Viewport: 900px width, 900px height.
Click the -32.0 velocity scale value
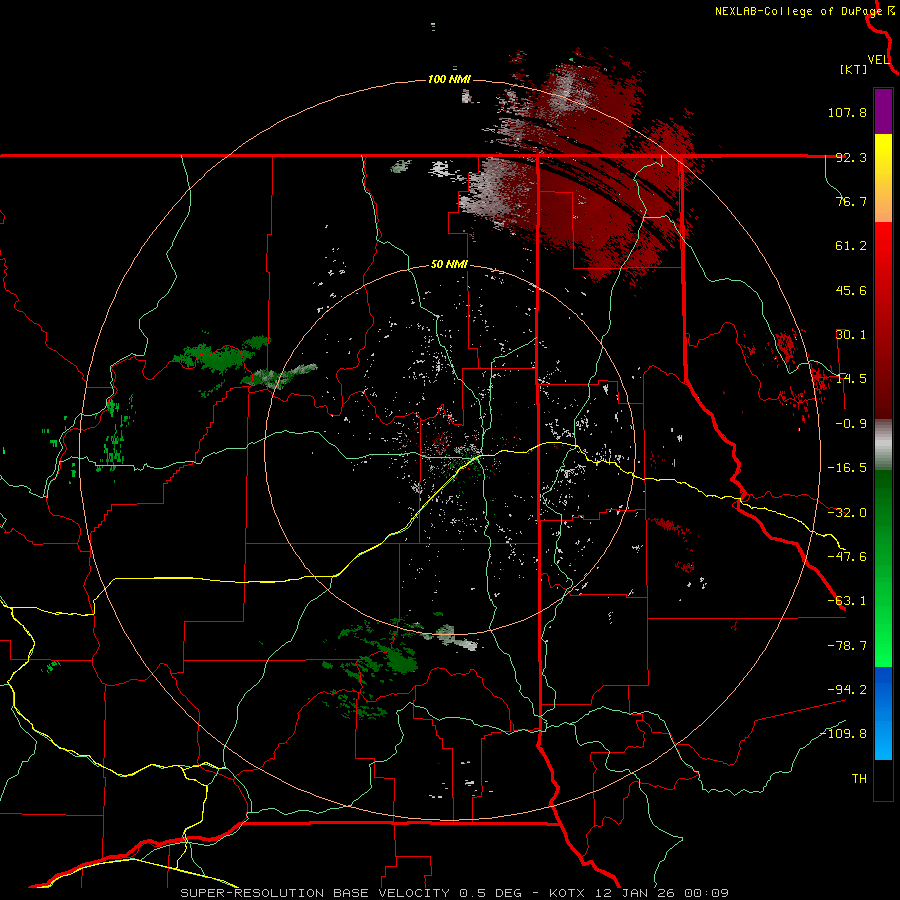(x=847, y=513)
